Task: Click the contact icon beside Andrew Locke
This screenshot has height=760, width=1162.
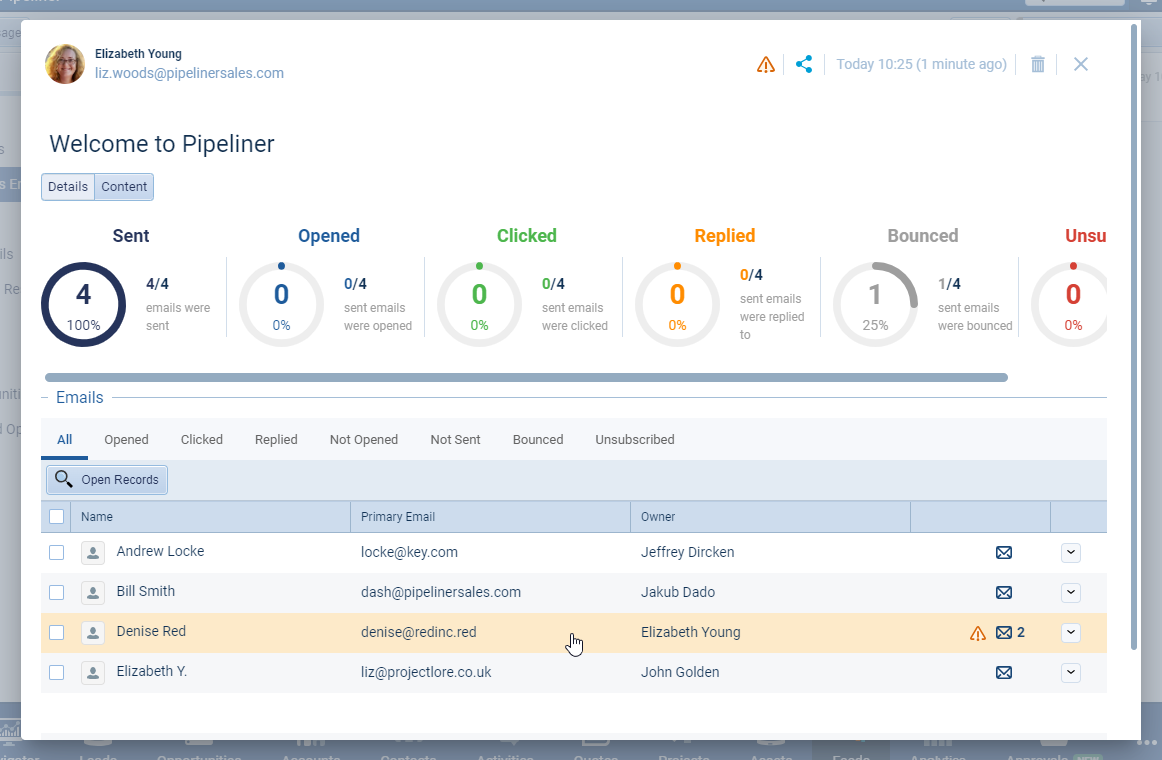Action: click(x=93, y=553)
